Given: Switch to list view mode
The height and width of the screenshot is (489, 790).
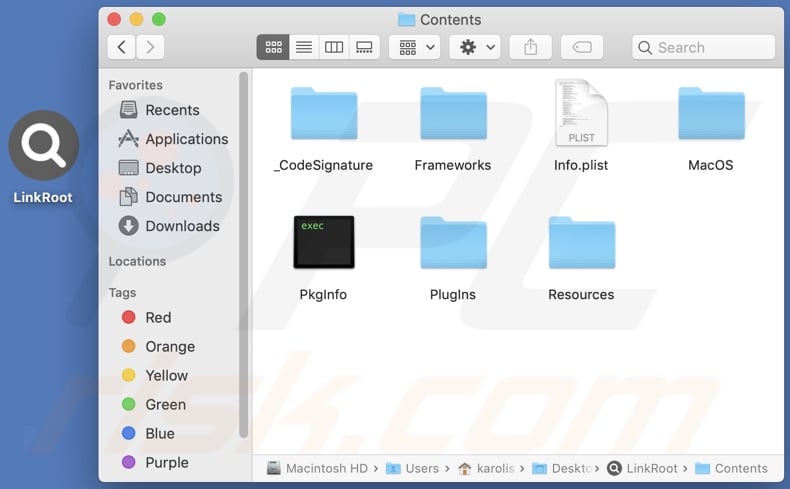Looking at the screenshot, I should point(304,47).
